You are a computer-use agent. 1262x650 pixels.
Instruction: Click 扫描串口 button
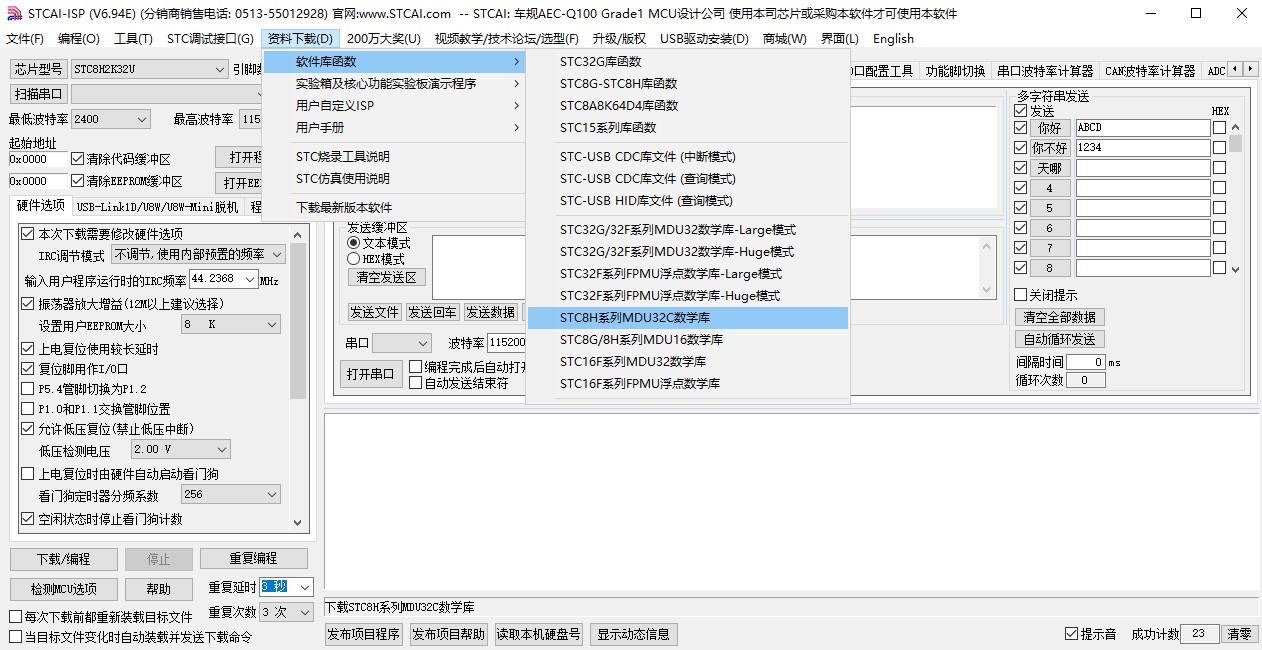pos(40,94)
